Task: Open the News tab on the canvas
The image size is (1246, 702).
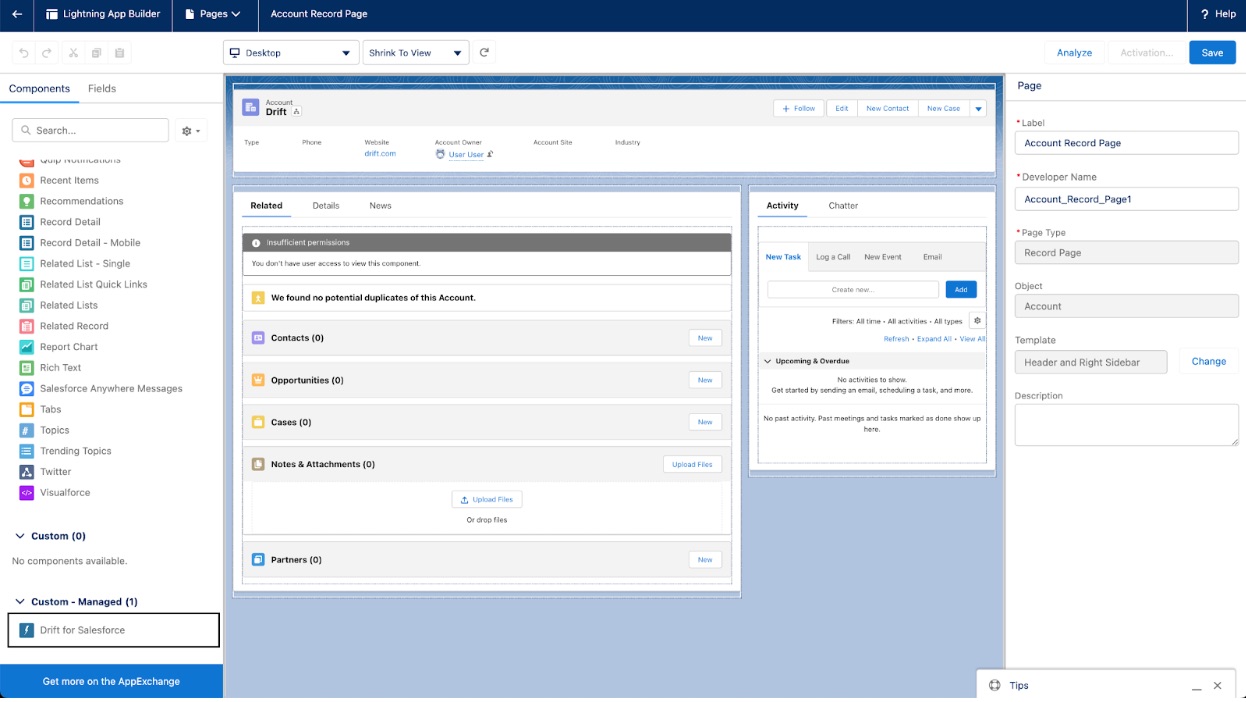Action: [x=380, y=206]
